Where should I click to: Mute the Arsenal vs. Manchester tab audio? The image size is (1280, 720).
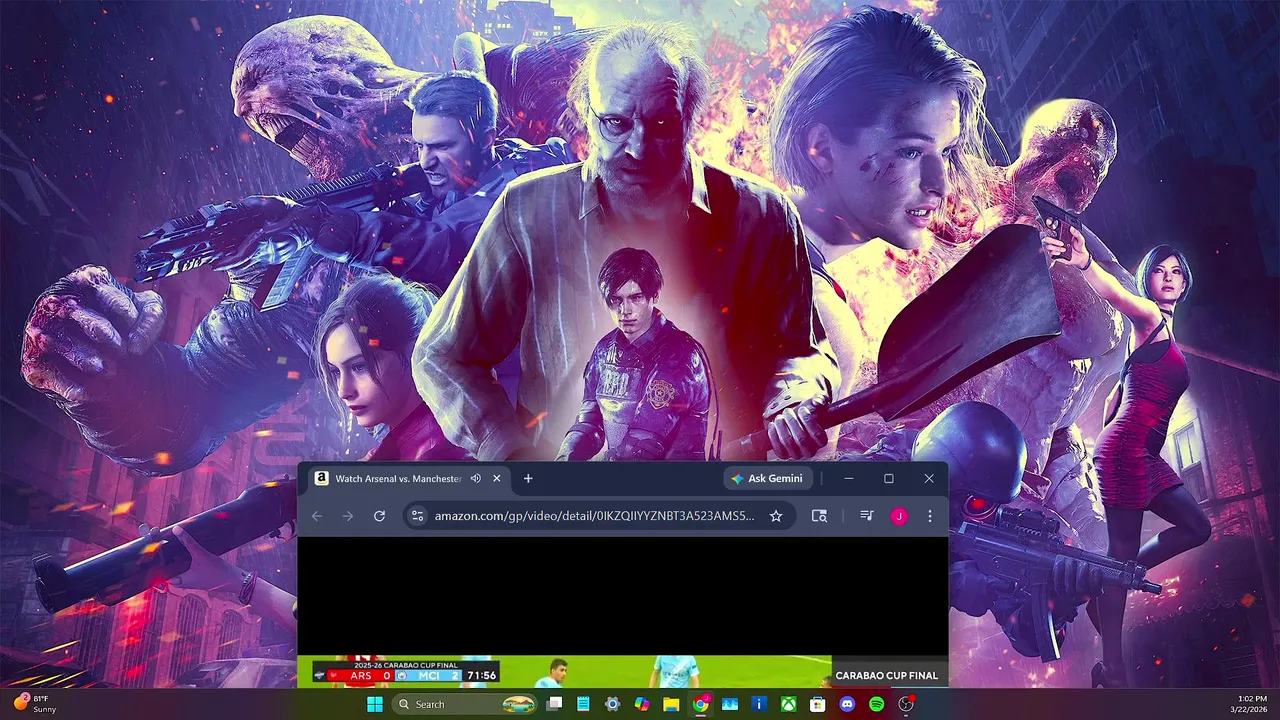pyautogui.click(x=476, y=479)
